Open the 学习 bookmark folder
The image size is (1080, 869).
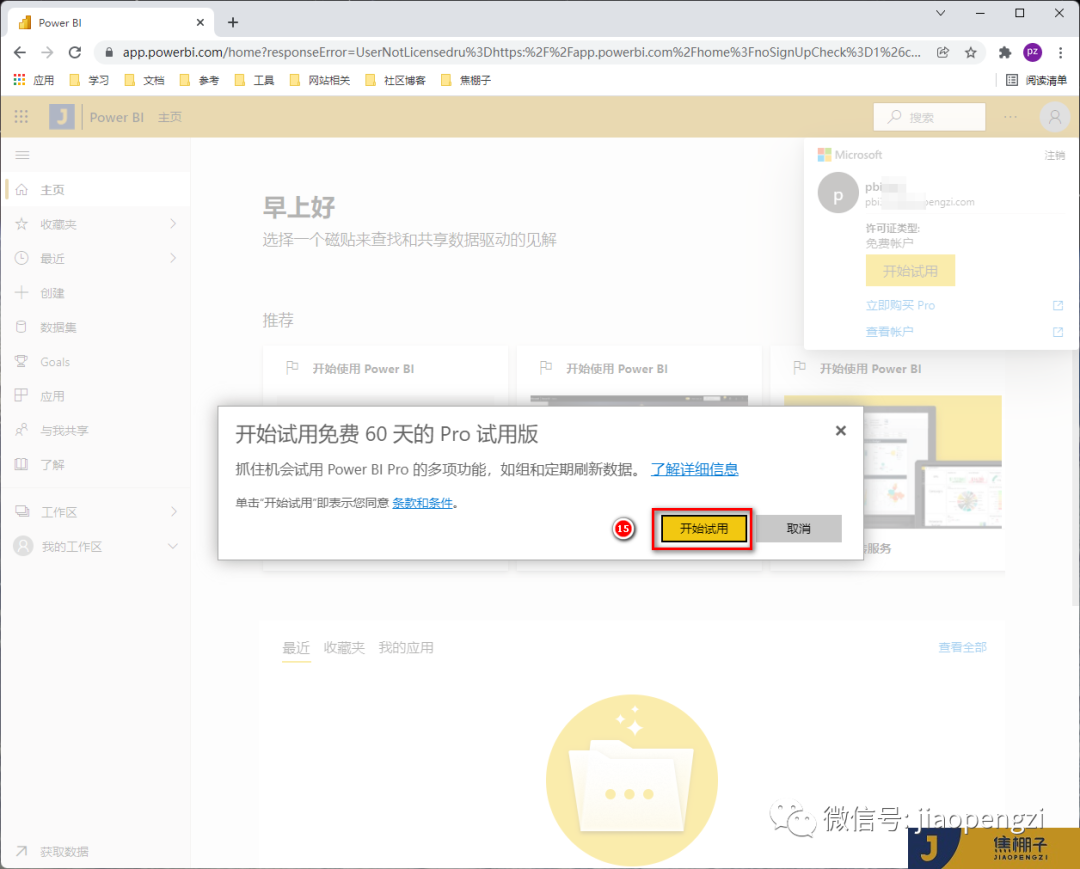click(x=89, y=81)
